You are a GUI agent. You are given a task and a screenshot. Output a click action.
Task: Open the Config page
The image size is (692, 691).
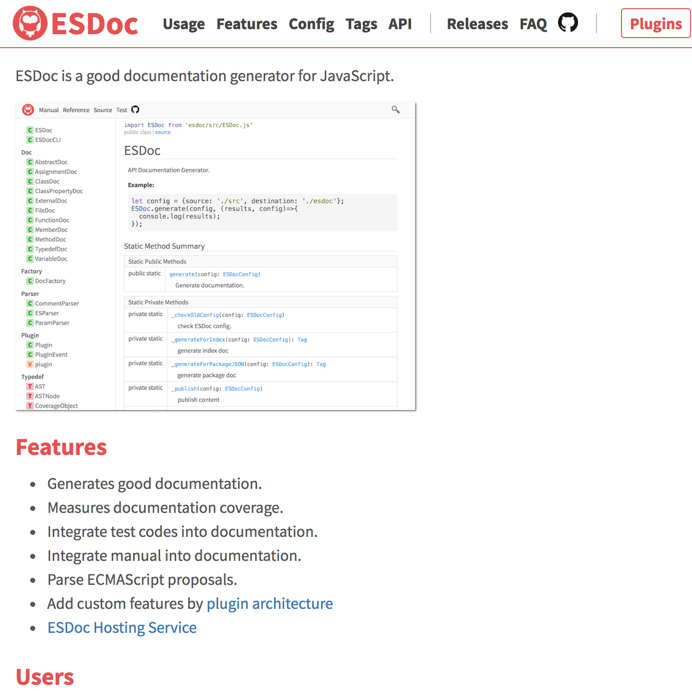(311, 24)
